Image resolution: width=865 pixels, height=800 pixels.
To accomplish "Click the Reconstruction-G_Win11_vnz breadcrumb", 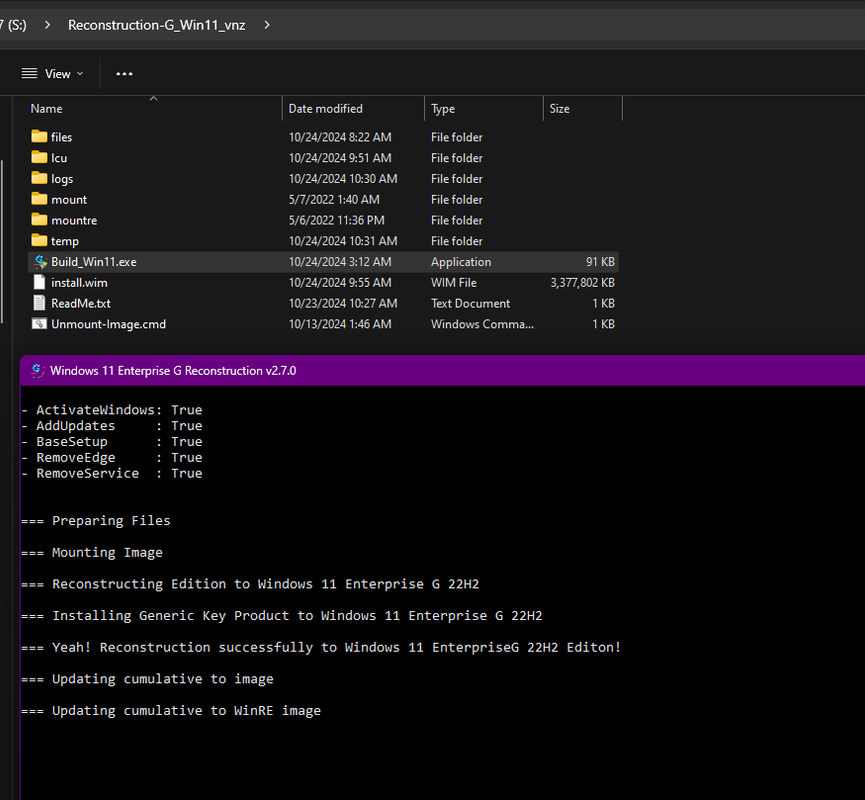I will pyautogui.click(x=157, y=25).
